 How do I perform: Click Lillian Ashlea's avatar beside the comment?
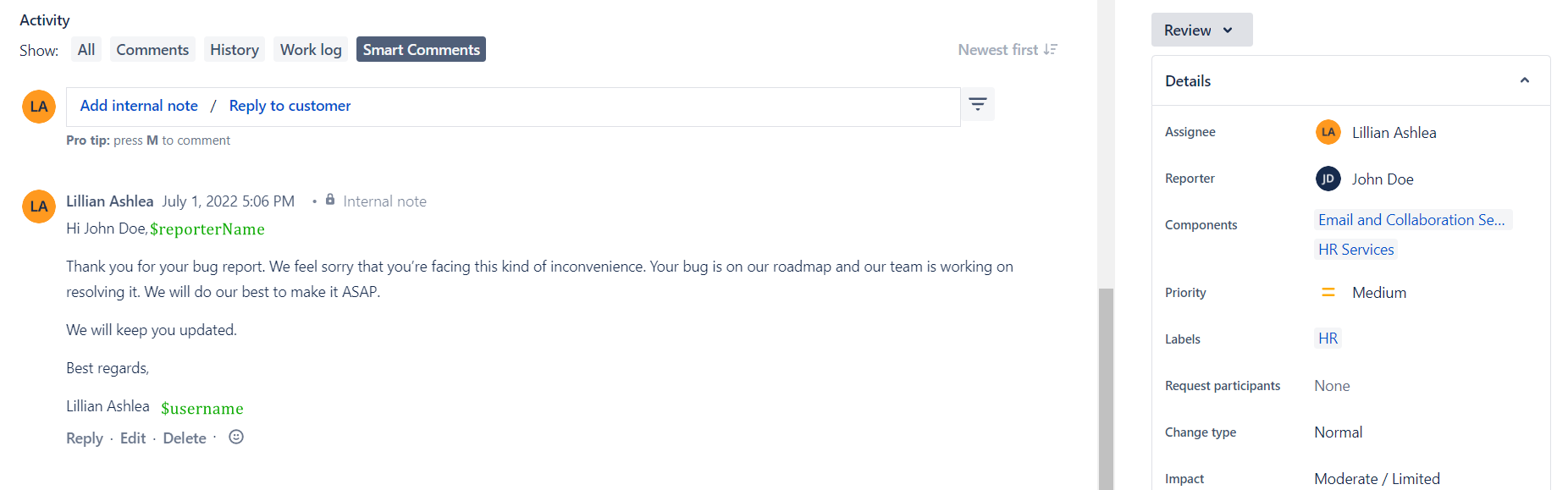coord(39,206)
